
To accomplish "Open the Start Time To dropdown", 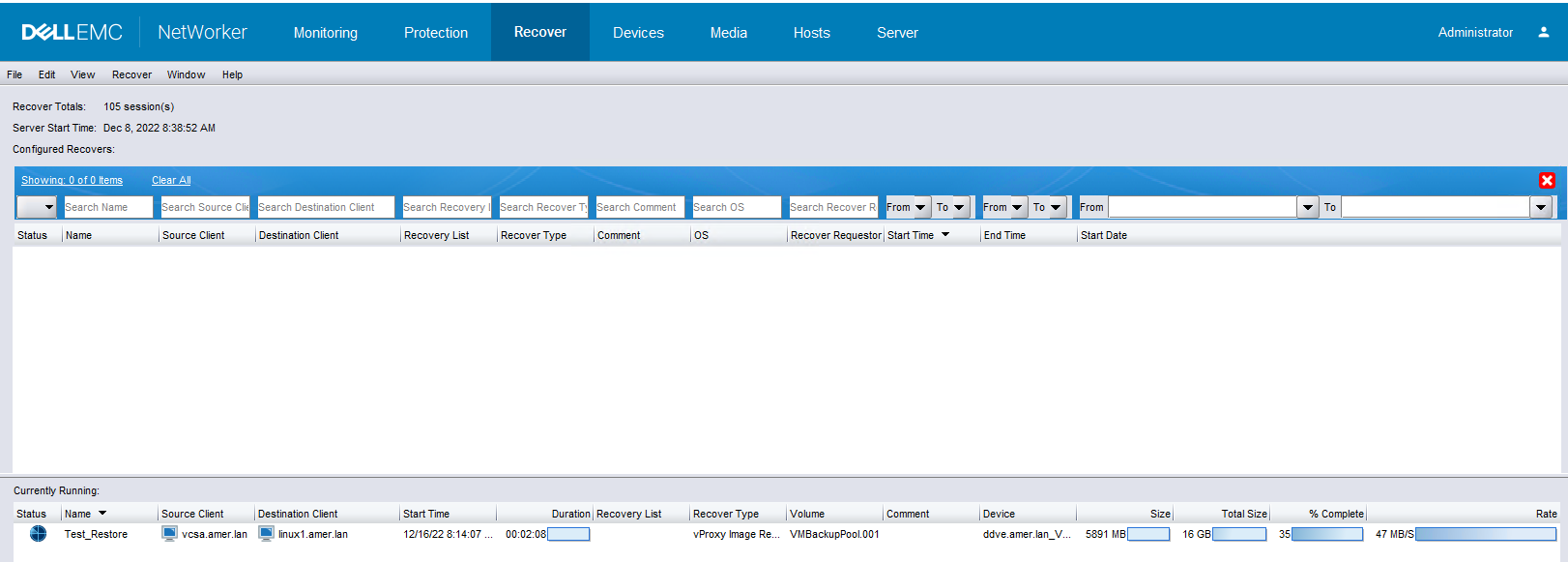I will click(x=958, y=207).
